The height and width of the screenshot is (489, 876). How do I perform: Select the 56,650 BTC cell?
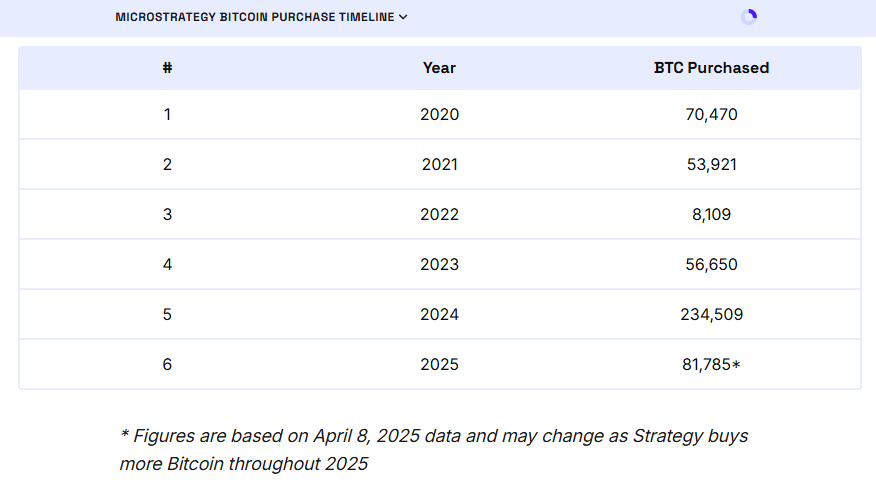coord(711,264)
